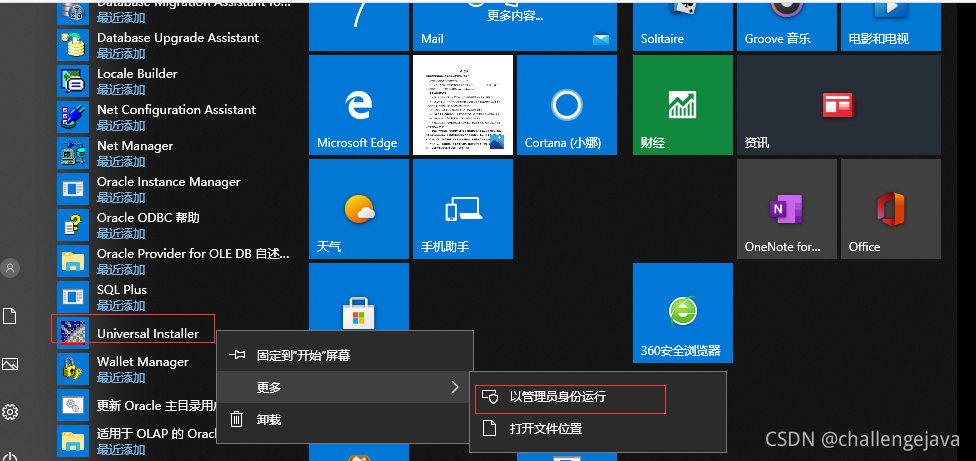Open the 财经 finance tile
This screenshot has height=461, width=976.
pyautogui.click(x=683, y=105)
